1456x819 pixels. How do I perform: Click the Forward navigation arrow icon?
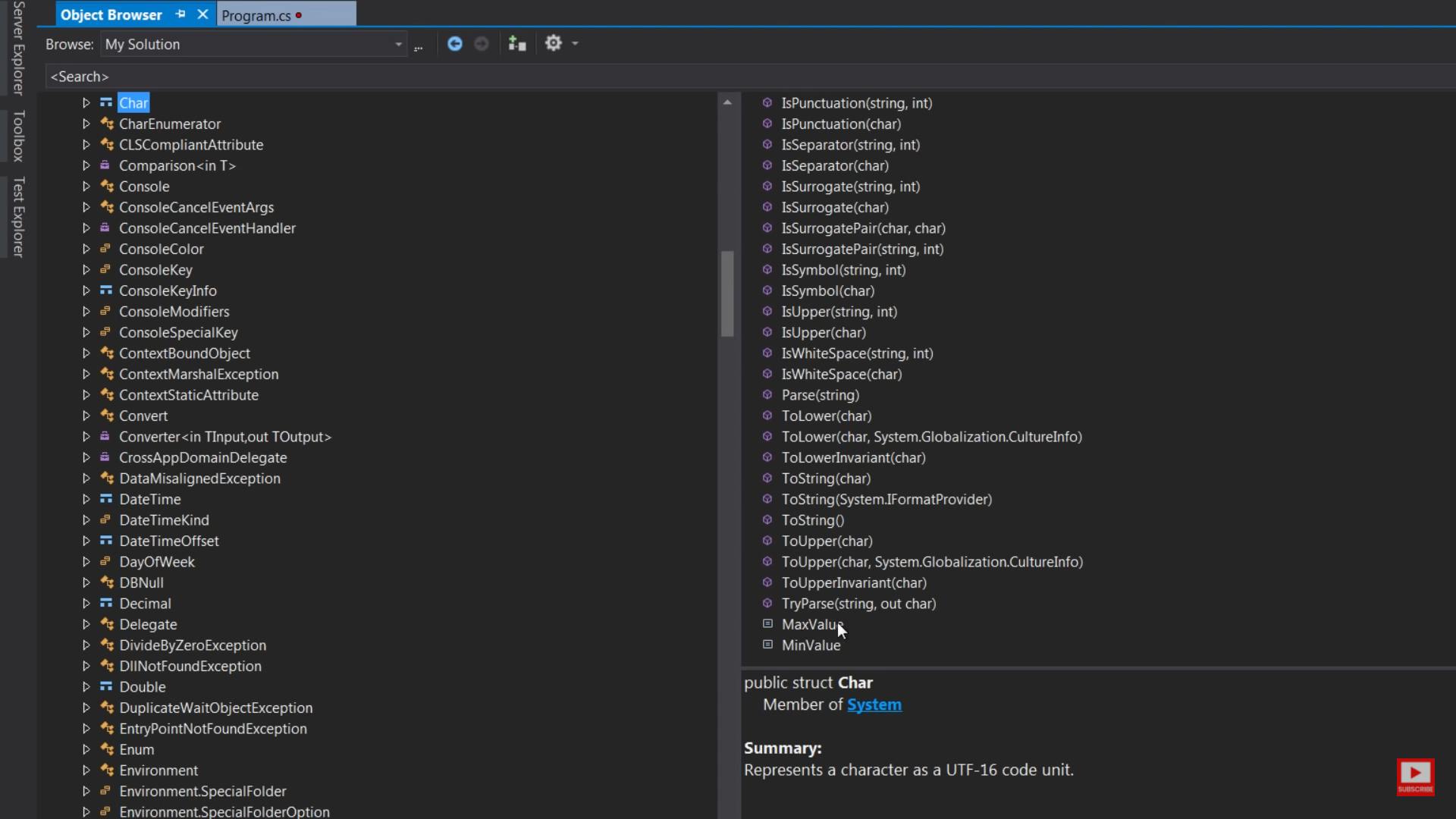pos(482,44)
